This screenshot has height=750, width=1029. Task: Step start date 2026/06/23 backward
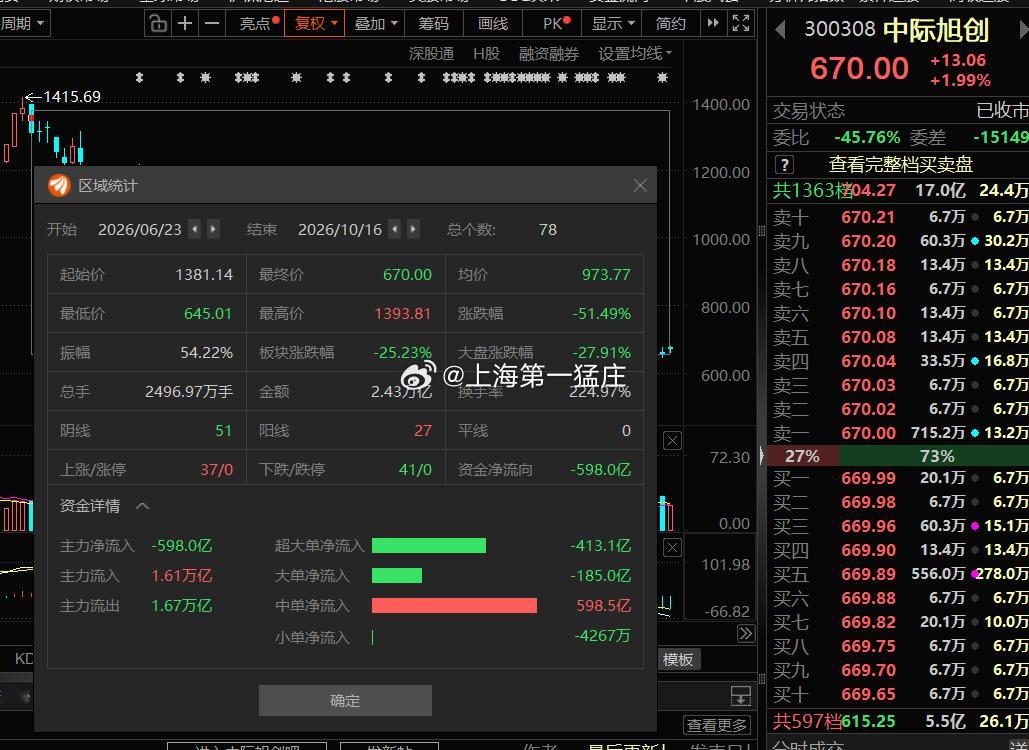coord(195,229)
